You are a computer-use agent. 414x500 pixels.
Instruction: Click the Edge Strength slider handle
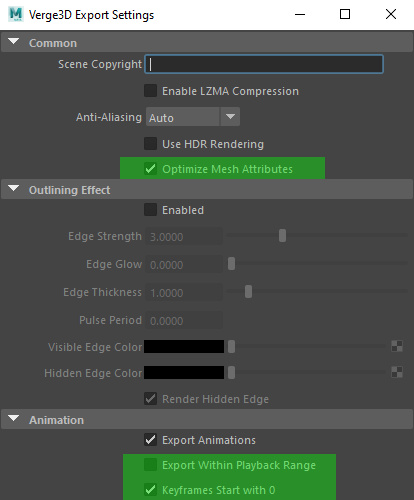tap(282, 236)
